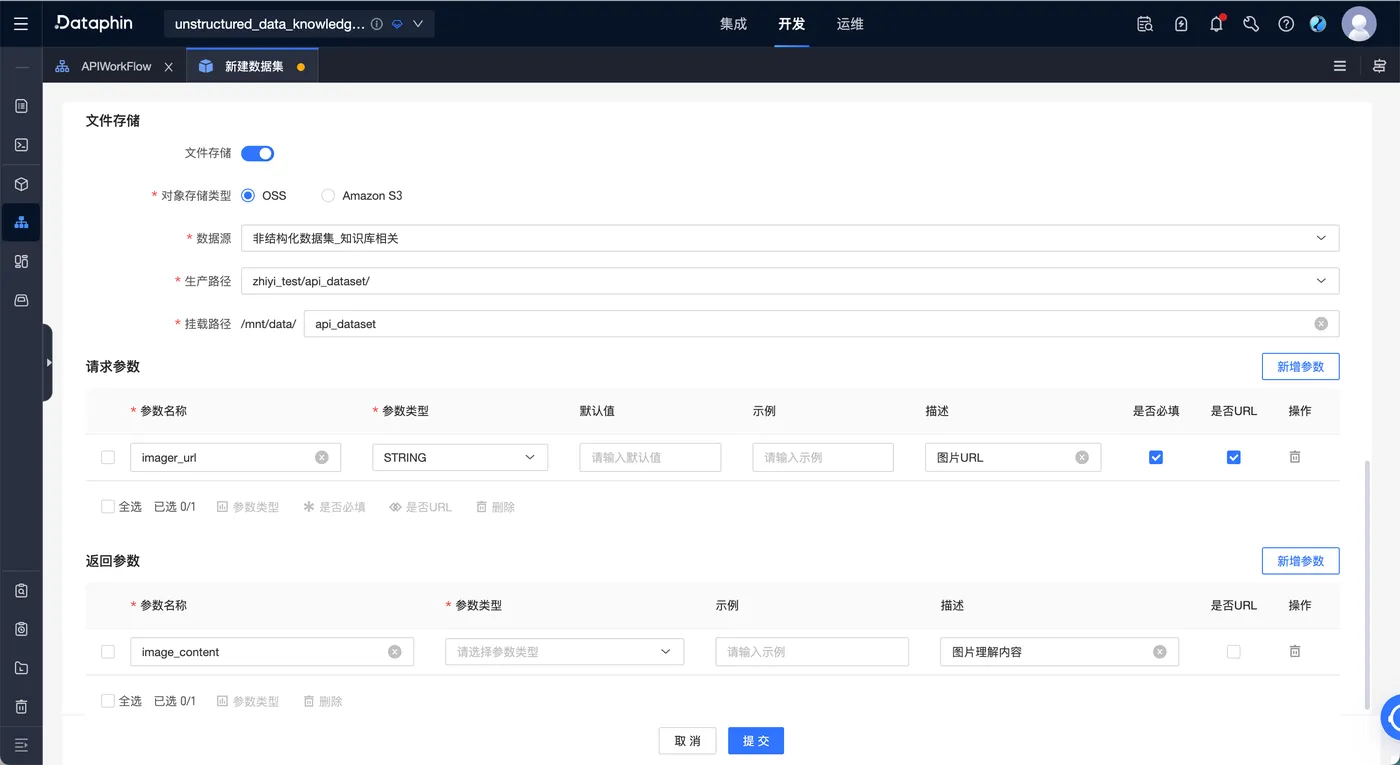Viewport: 1400px width, 765px height.
Task: Click 新增参数 in 请求参数 section
Action: click(1300, 367)
